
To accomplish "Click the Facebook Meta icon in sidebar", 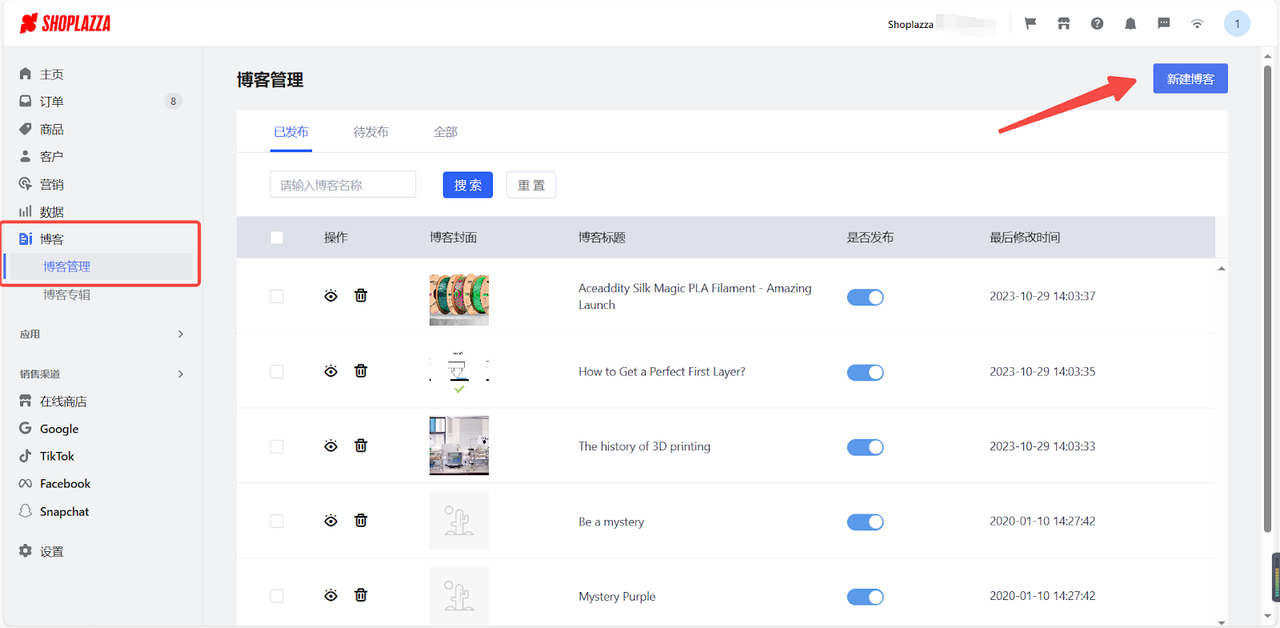I will point(26,483).
